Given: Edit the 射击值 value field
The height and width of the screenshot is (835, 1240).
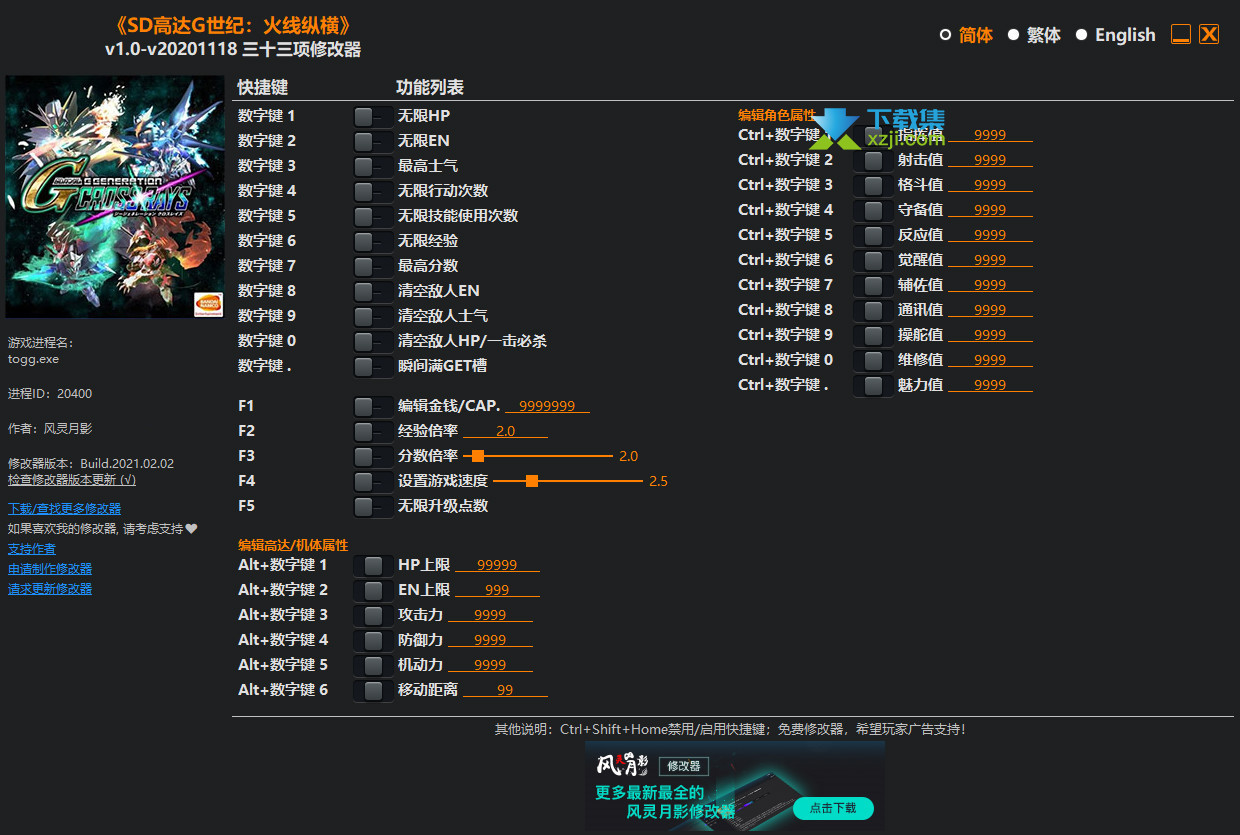Looking at the screenshot, I should 990,160.
